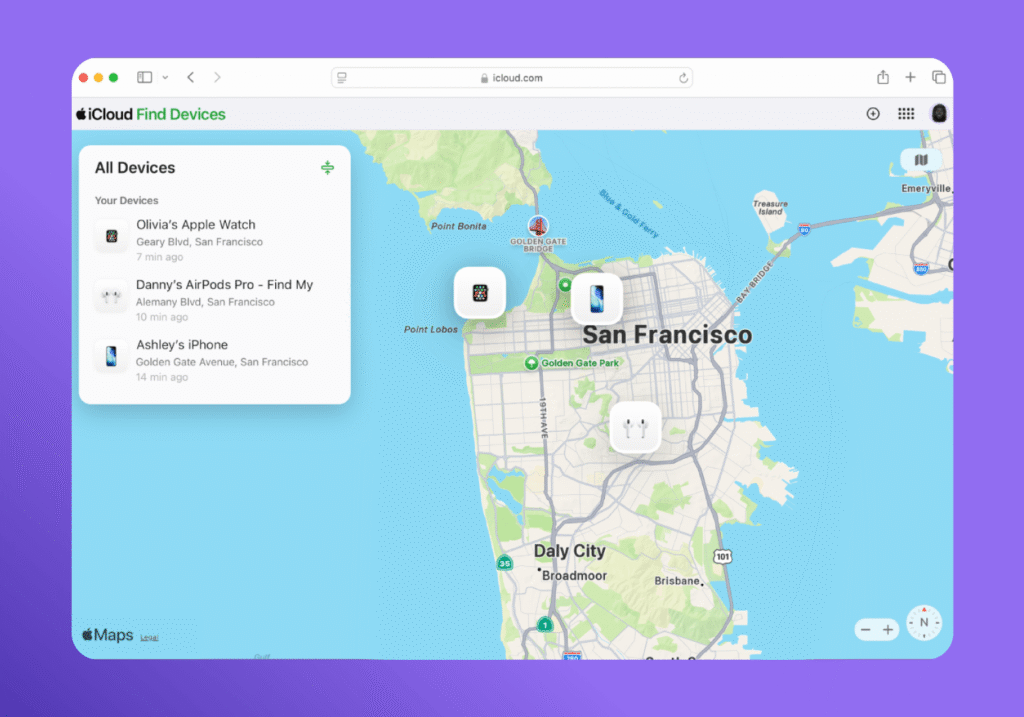Screen dimensions: 1024x717
Task: Click the AirPods thumbnail in device list
Action: coord(112,296)
